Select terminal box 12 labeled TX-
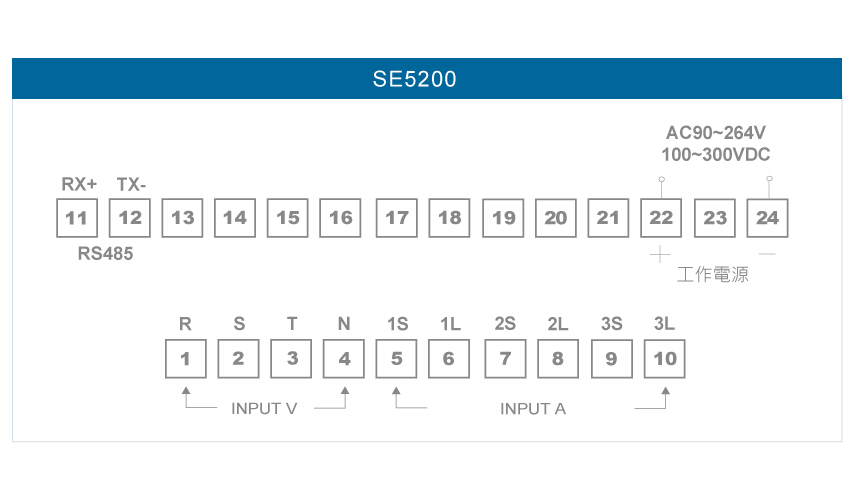The height and width of the screenshot is (500, 854). pyautogui.click(x=130, y=218)
